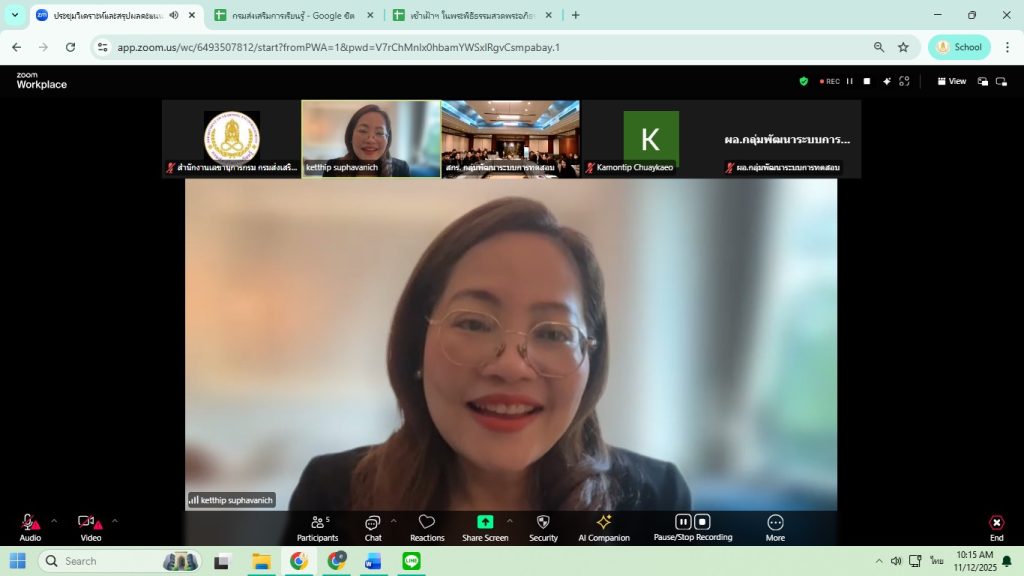1024x576 pixels.
Task: End the meeting
Action: point(996,527)
